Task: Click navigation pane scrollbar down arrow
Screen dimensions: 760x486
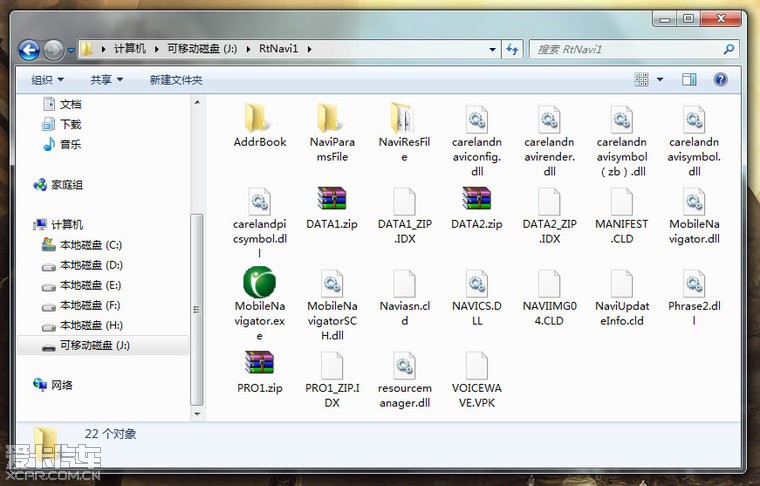Action: (x=197, y=413)
